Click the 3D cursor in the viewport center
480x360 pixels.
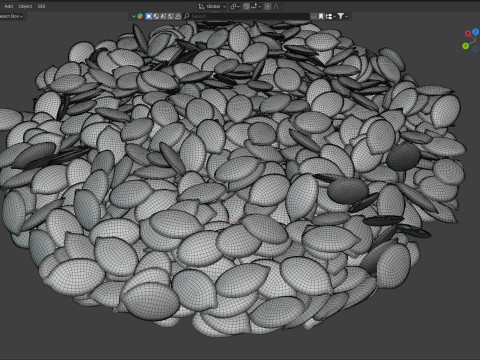(233, 220)
